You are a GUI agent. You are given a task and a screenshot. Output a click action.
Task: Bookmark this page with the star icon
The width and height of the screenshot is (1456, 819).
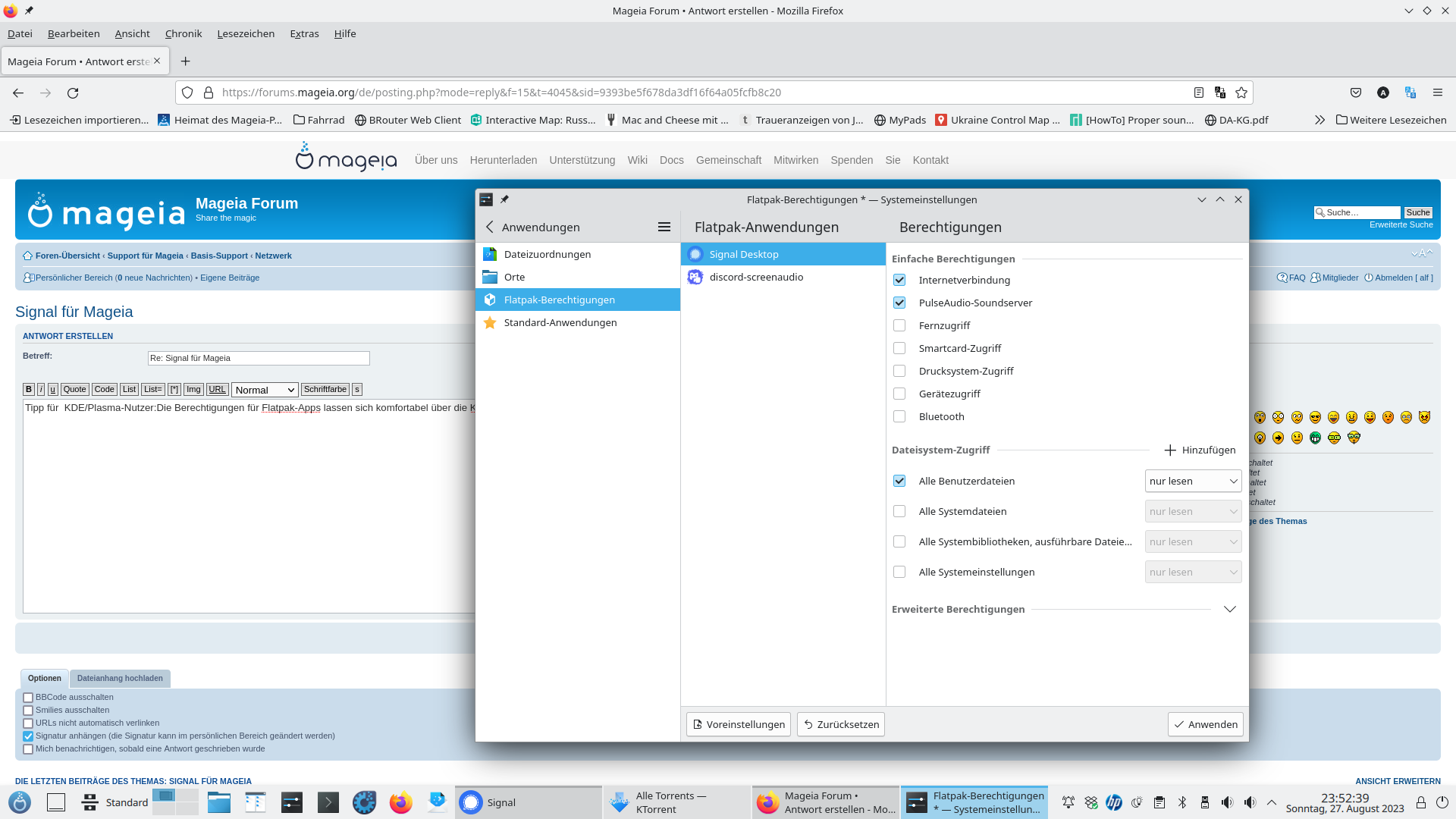tap(1241, 93)
